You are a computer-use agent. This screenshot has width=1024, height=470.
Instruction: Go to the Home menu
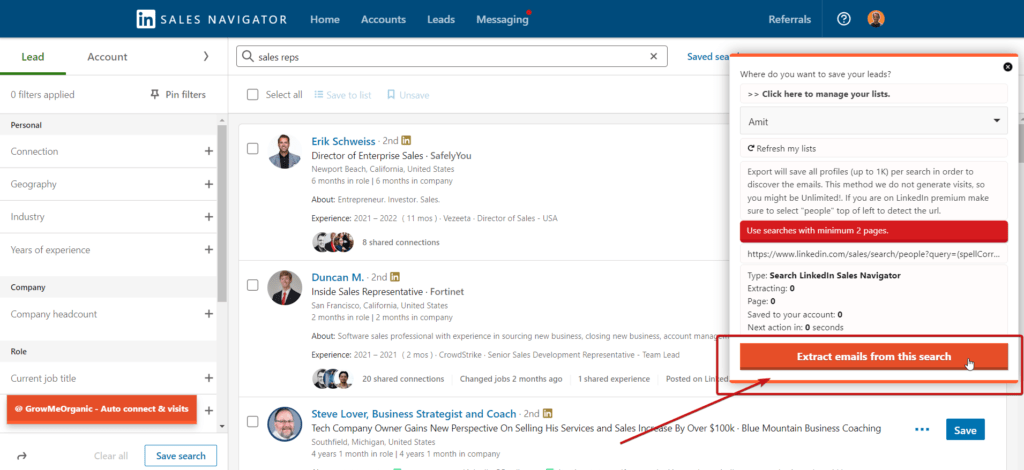[x=325, y=20]
